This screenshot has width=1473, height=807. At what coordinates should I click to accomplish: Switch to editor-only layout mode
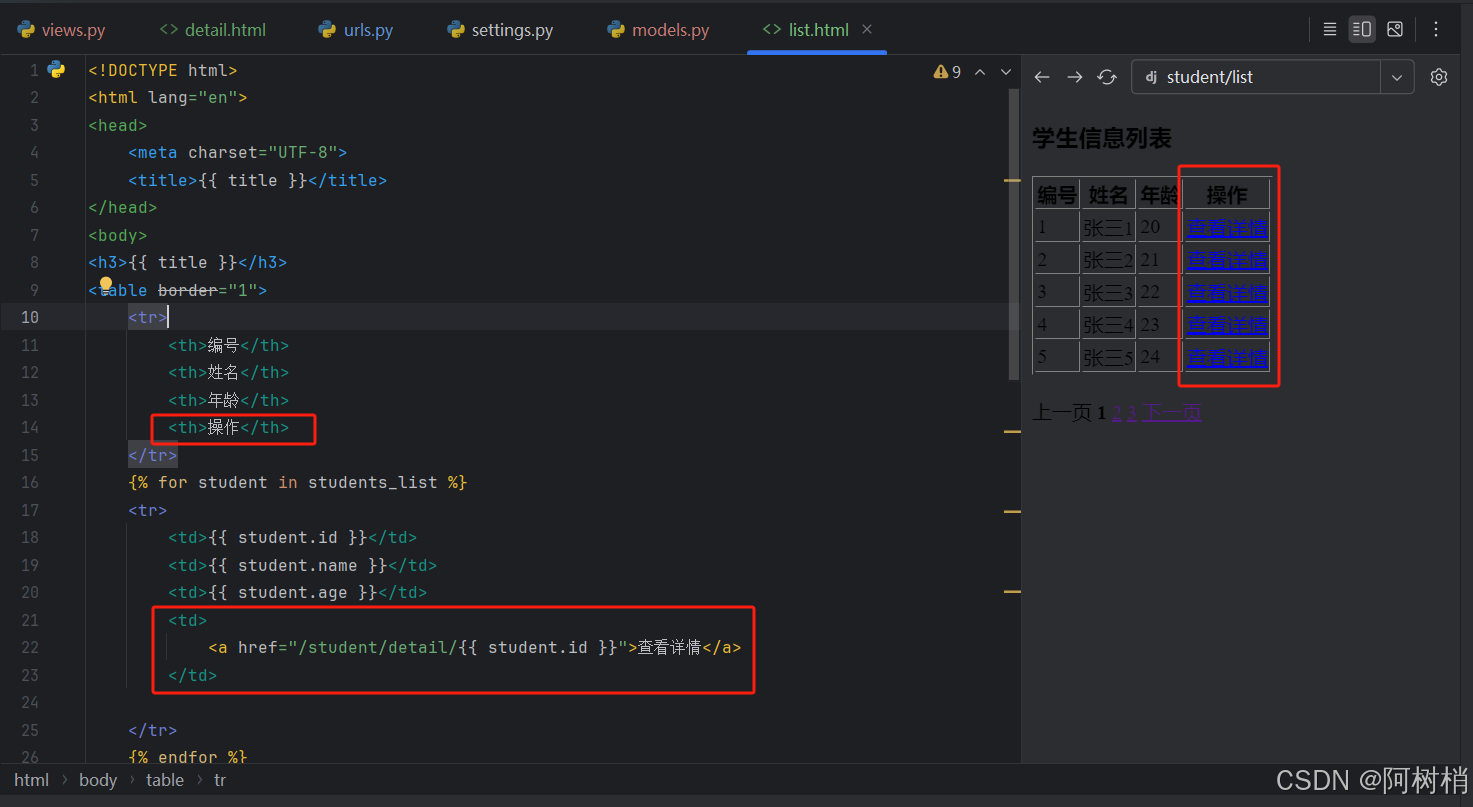(1329, 29)
